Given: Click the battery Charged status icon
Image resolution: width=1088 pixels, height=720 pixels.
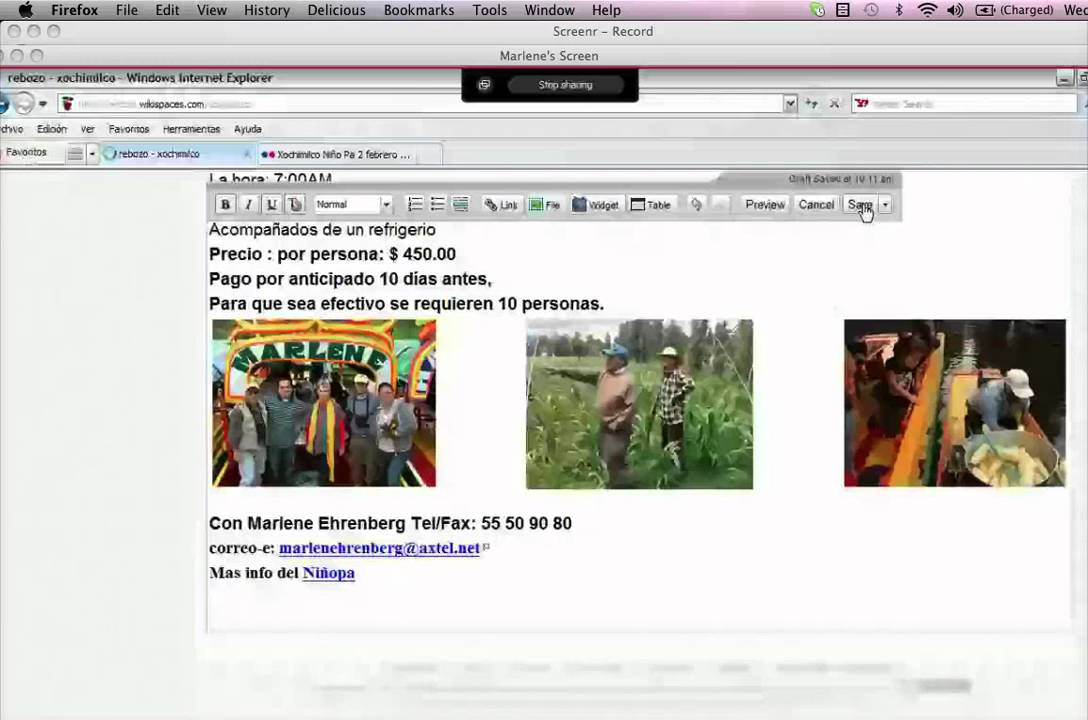Looking at the screenshot, I should 1015,10.
